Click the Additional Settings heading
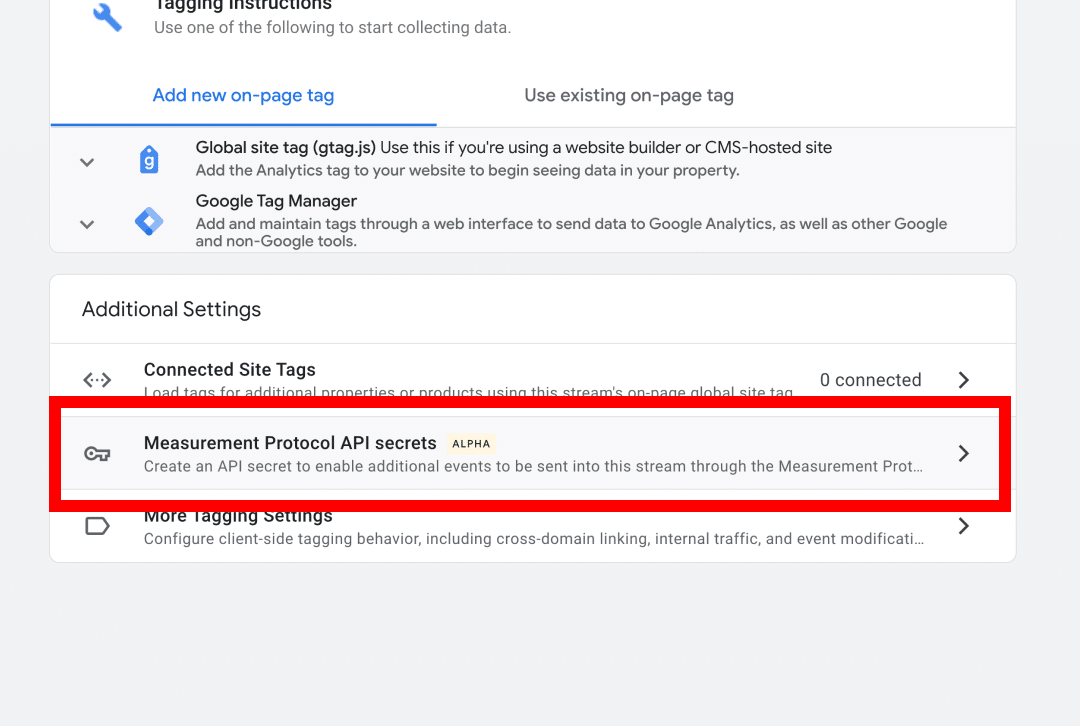1080x726 pixels. [x=171, y=309]
